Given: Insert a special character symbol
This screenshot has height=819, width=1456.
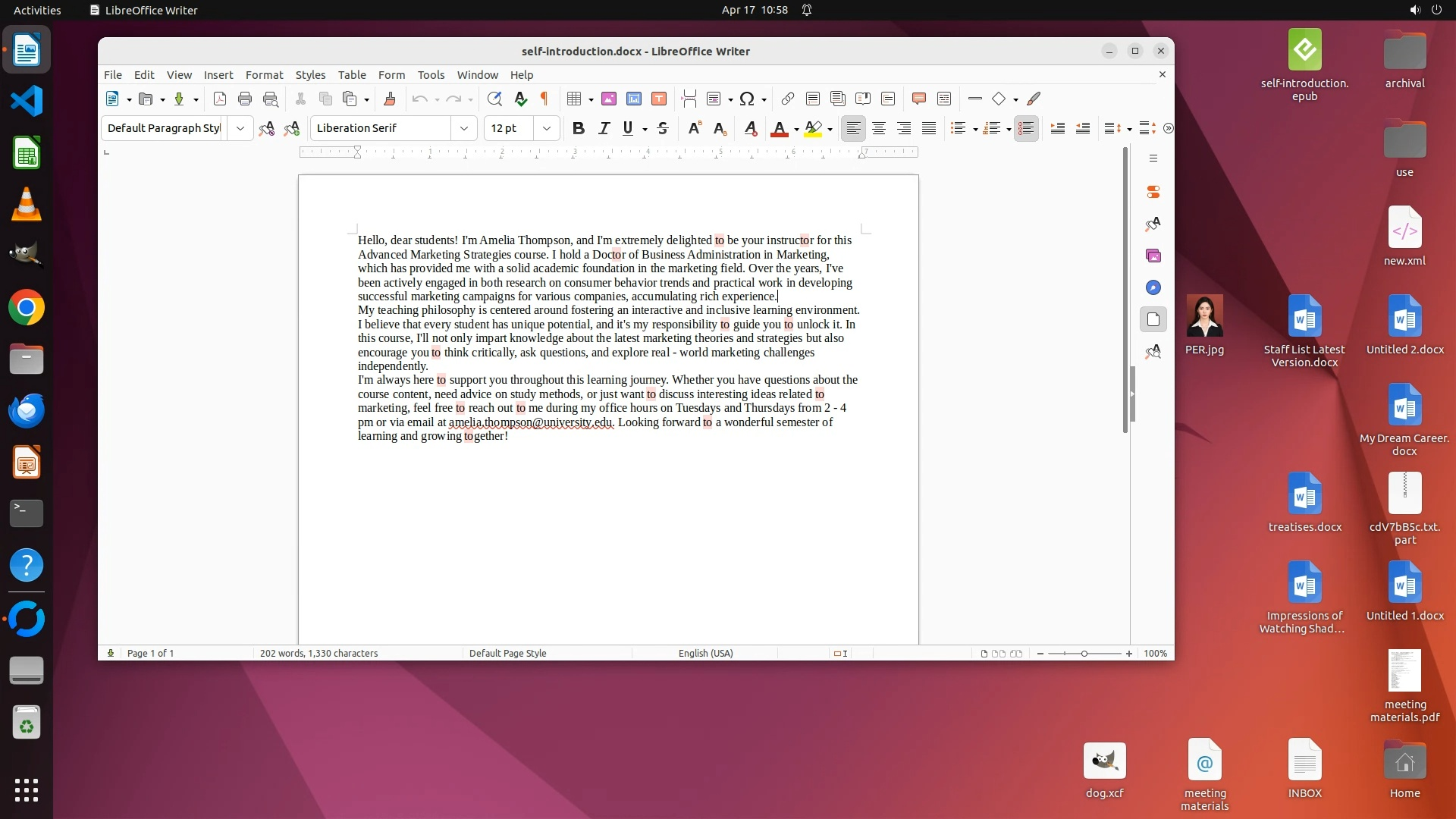Looking at the screenshot, I should 747,99.
